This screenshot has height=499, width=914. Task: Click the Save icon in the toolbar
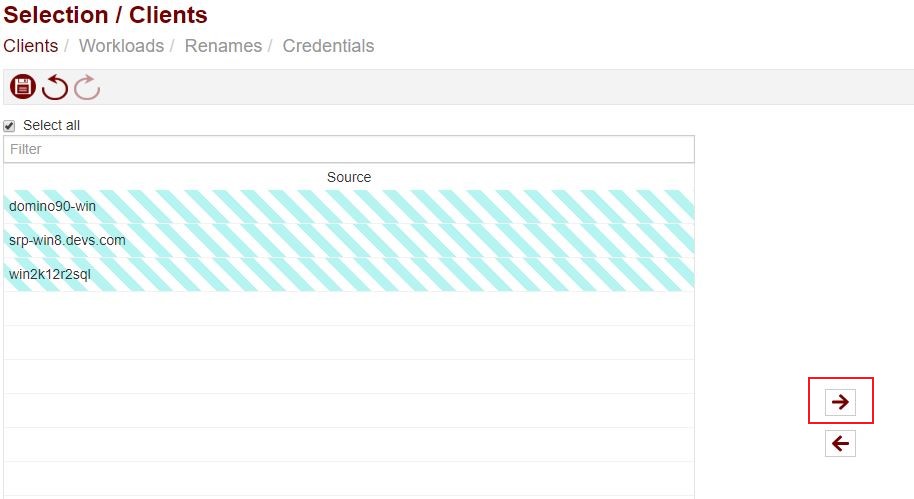pos(22,87)
